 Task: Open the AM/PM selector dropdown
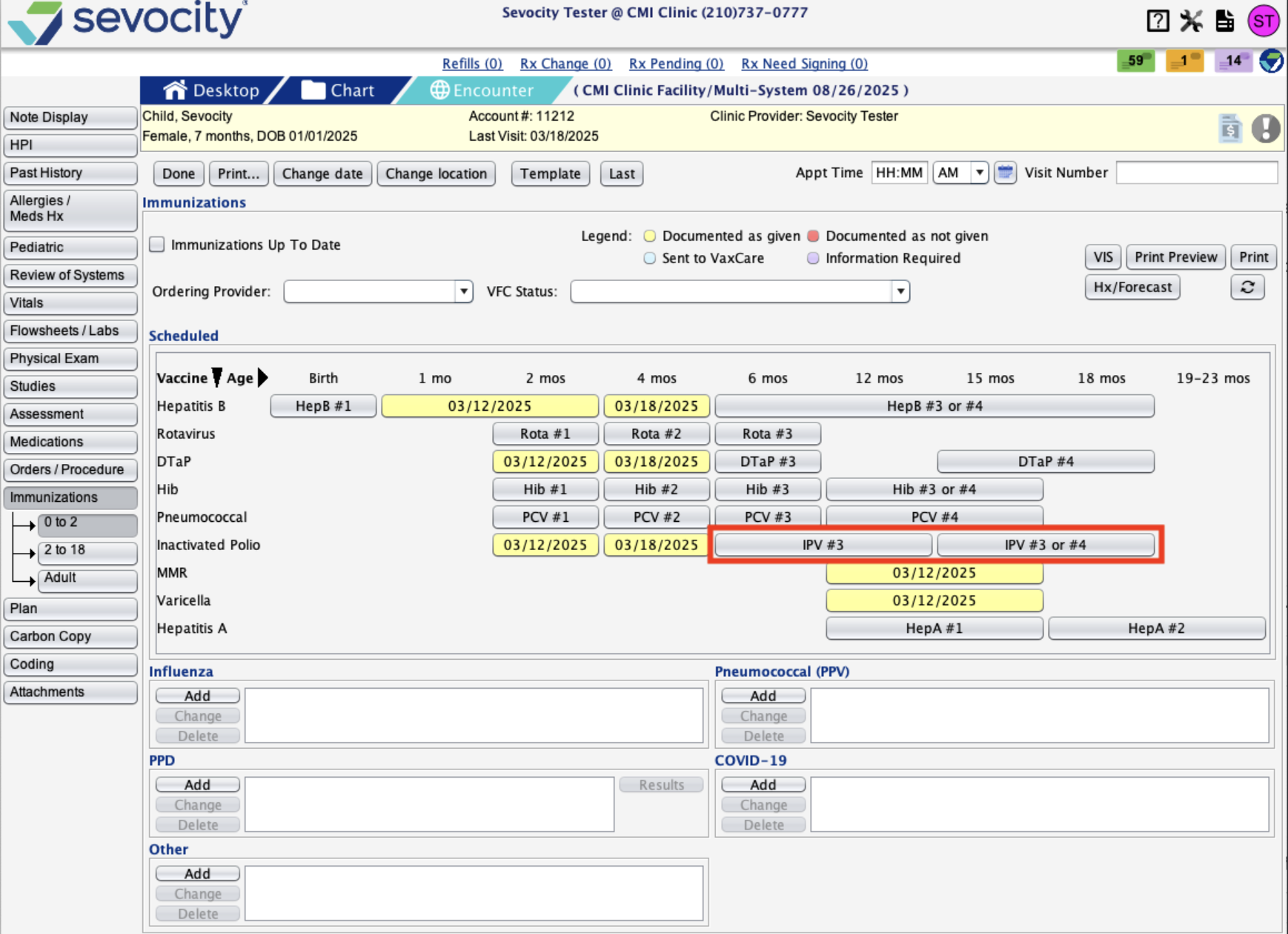point(979,173)
